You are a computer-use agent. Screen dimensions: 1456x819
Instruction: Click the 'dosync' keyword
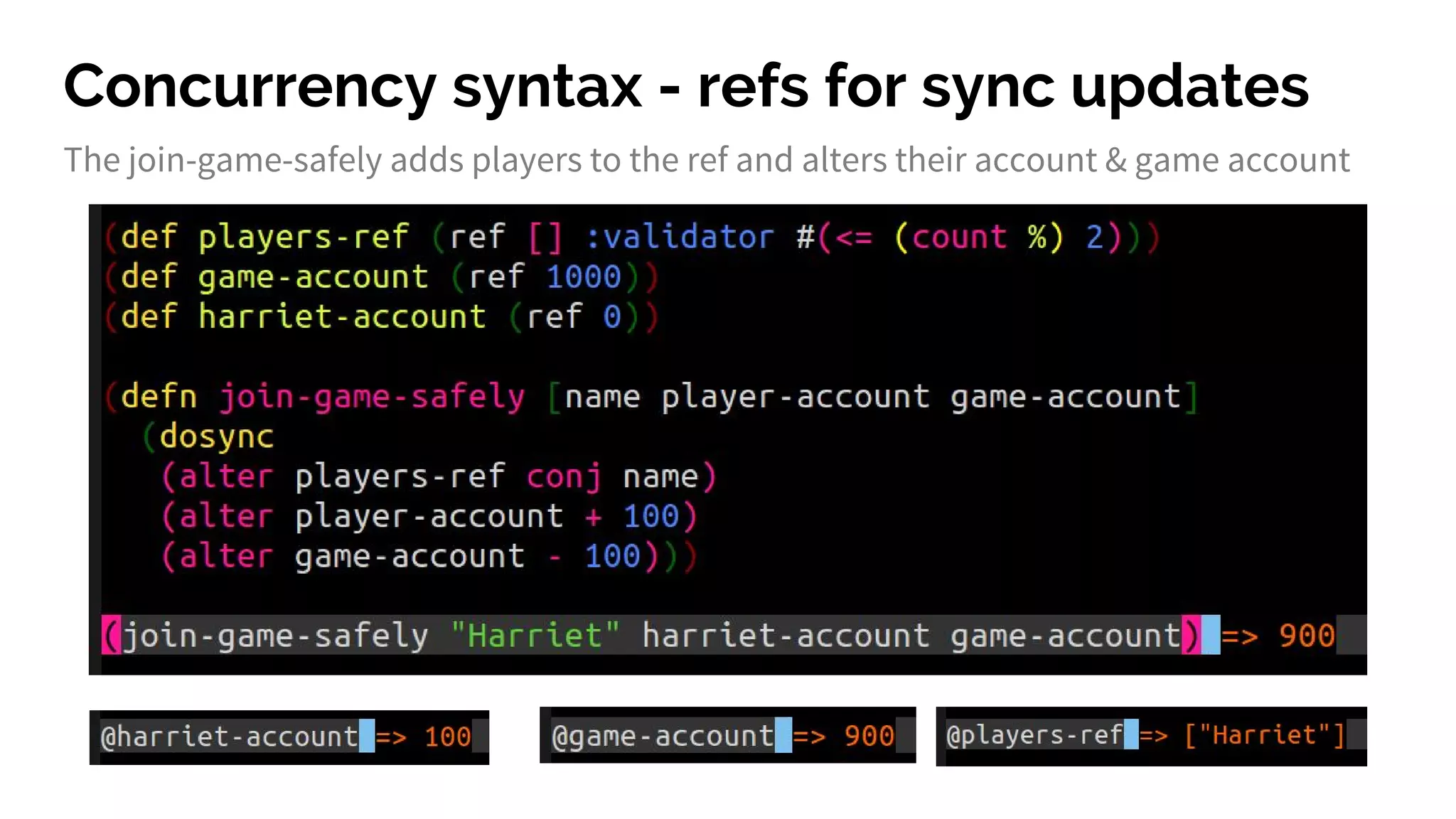[x=216, y=436]
